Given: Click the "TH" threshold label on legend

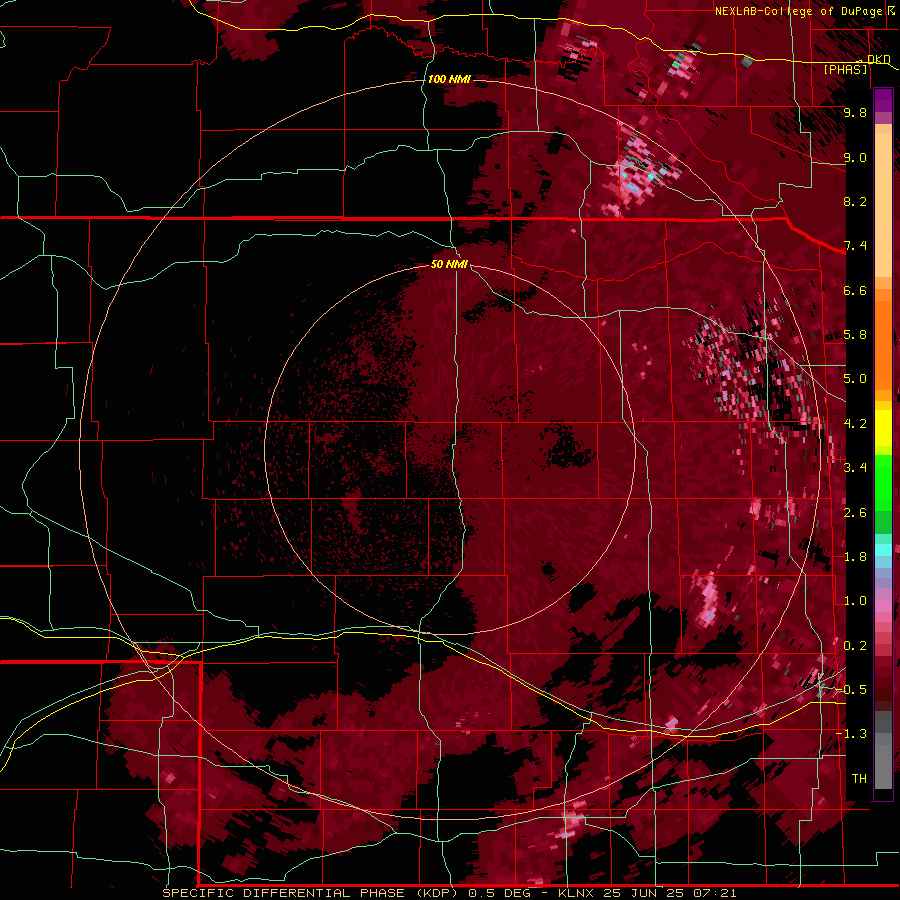Looking at the screenshot, I should point(859,779).
